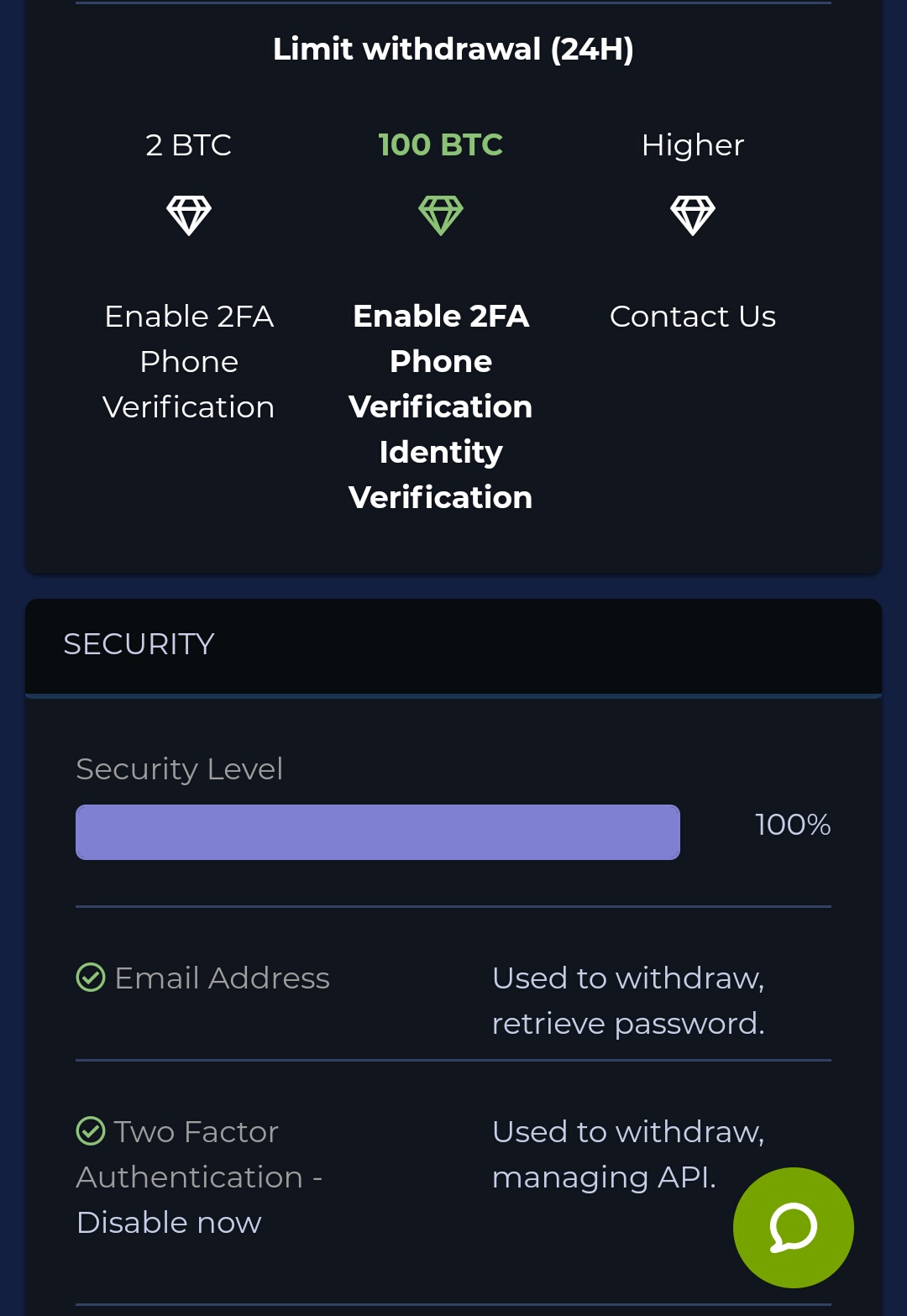Viewport: 907px width, 1316px height.
Task: Click the Used to withdraw, retrieve password description
Action: pyautogui.click(x=628, y=1001)
